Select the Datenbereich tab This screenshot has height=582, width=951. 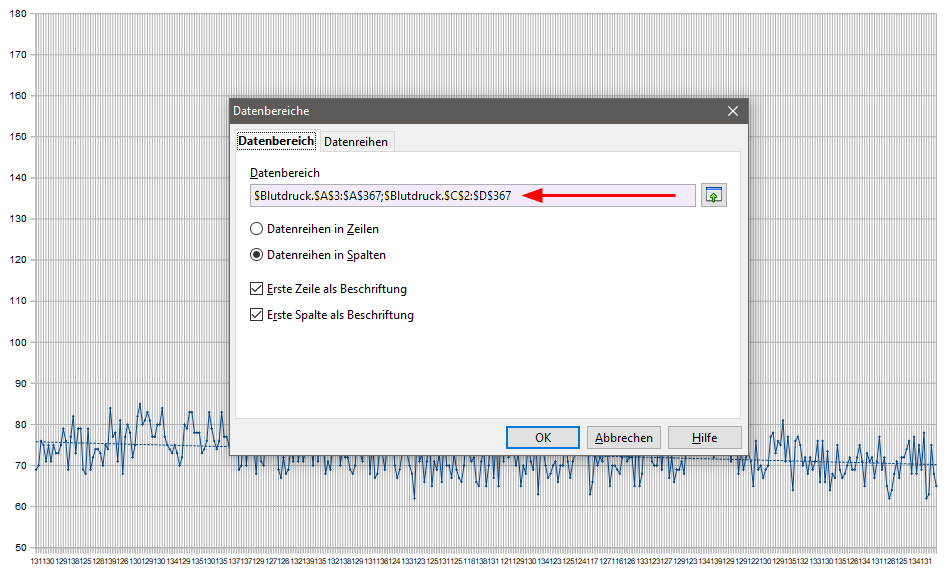(x=276, y=142)
